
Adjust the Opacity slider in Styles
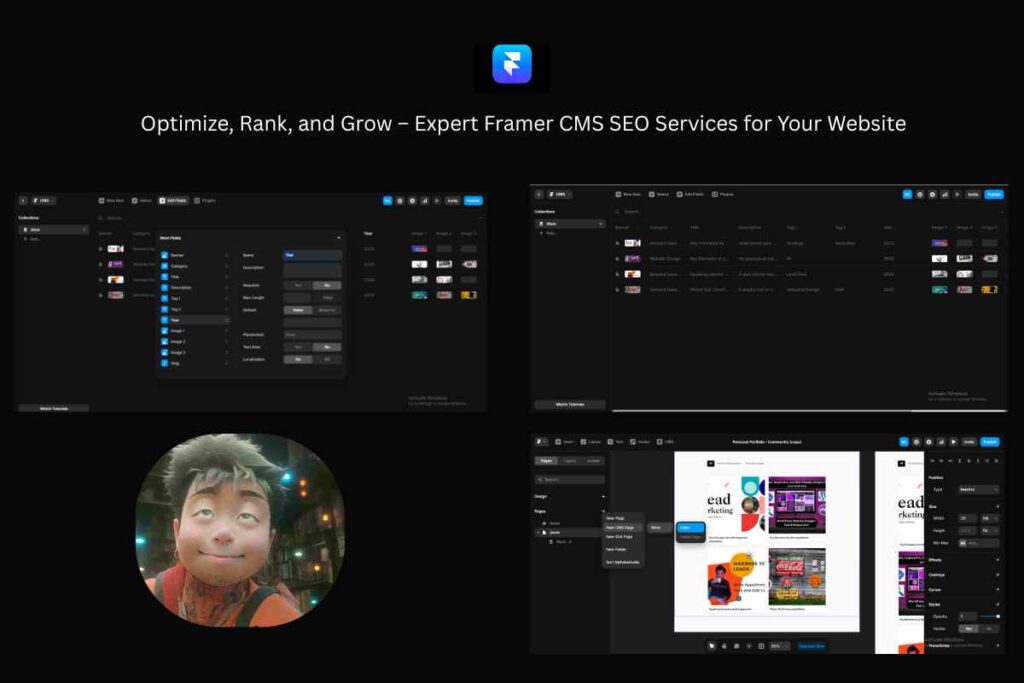click(991, 615)
